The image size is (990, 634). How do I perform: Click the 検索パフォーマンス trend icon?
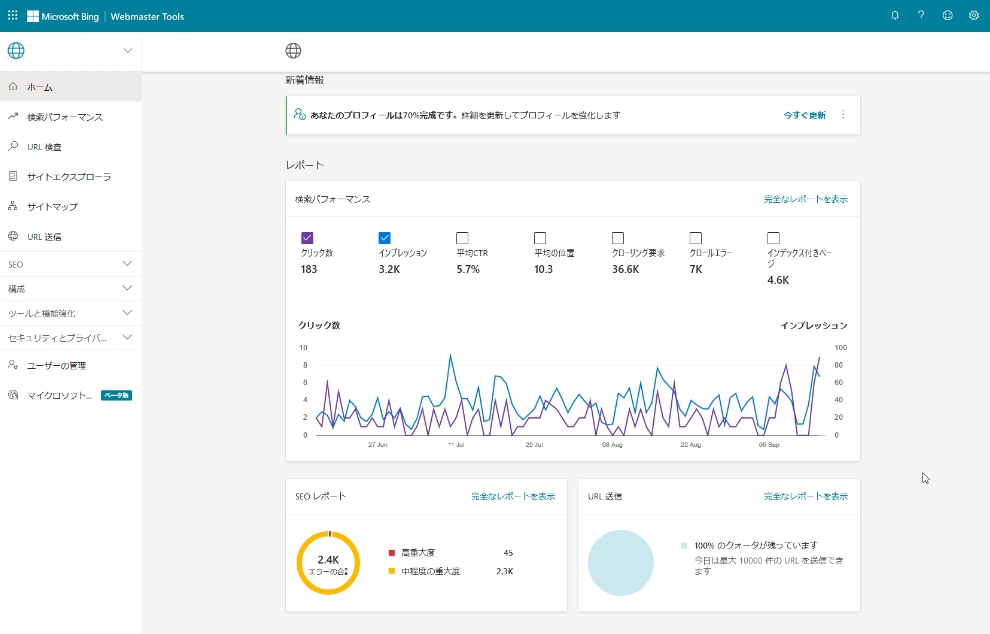[x=13, y=116]
